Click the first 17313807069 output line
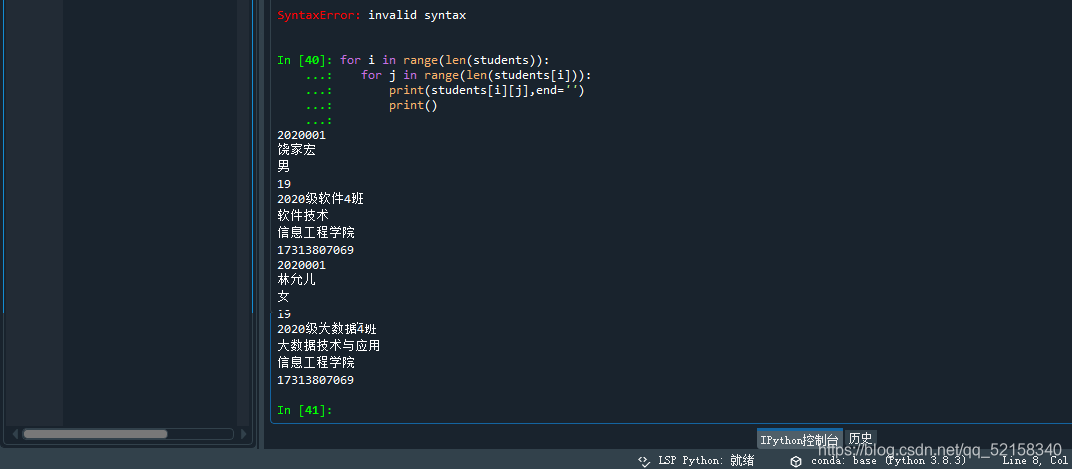 click(315, 250)
